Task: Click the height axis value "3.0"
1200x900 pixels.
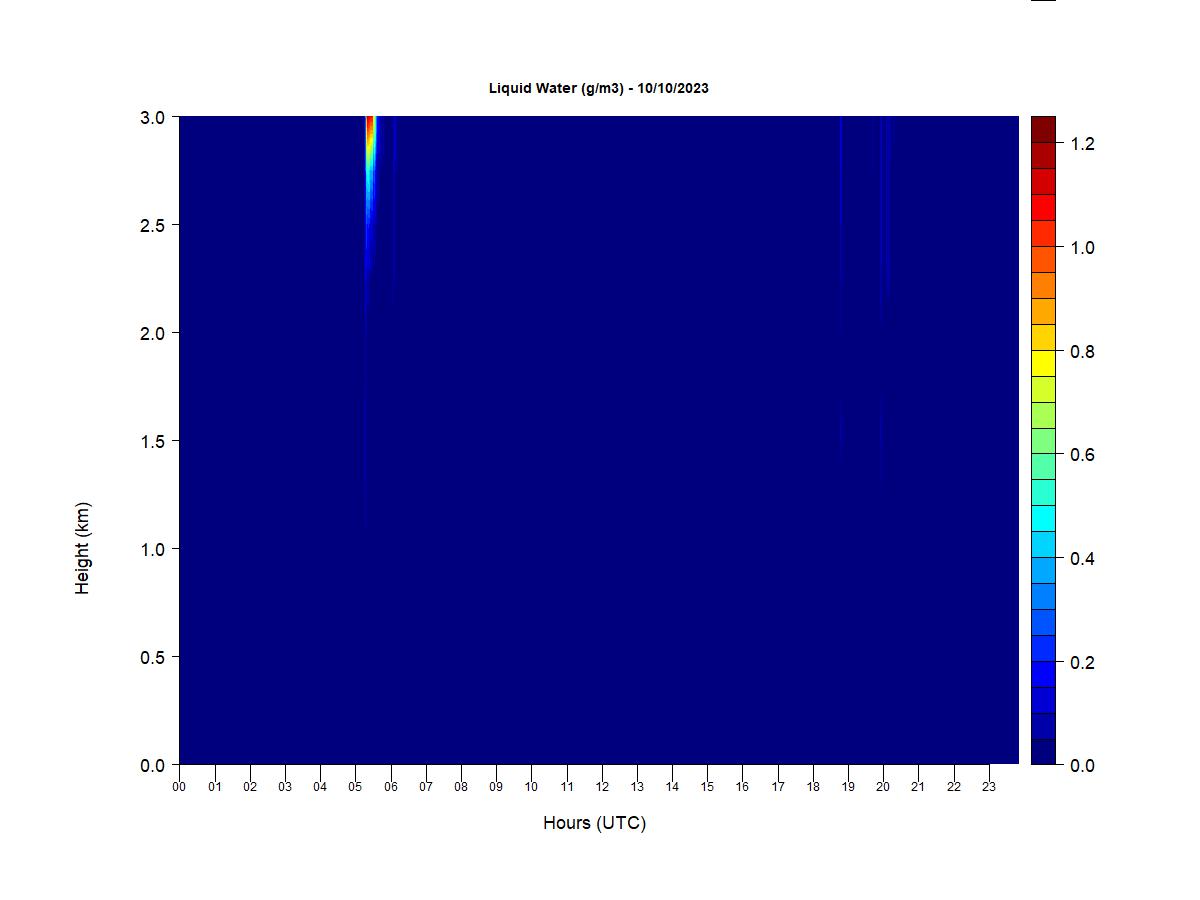Action: [153, 117]
